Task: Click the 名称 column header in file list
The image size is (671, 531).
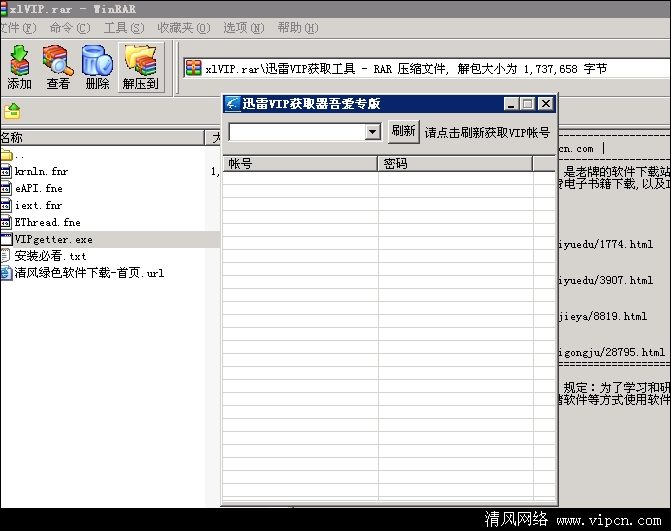Action: pos(100,138)
